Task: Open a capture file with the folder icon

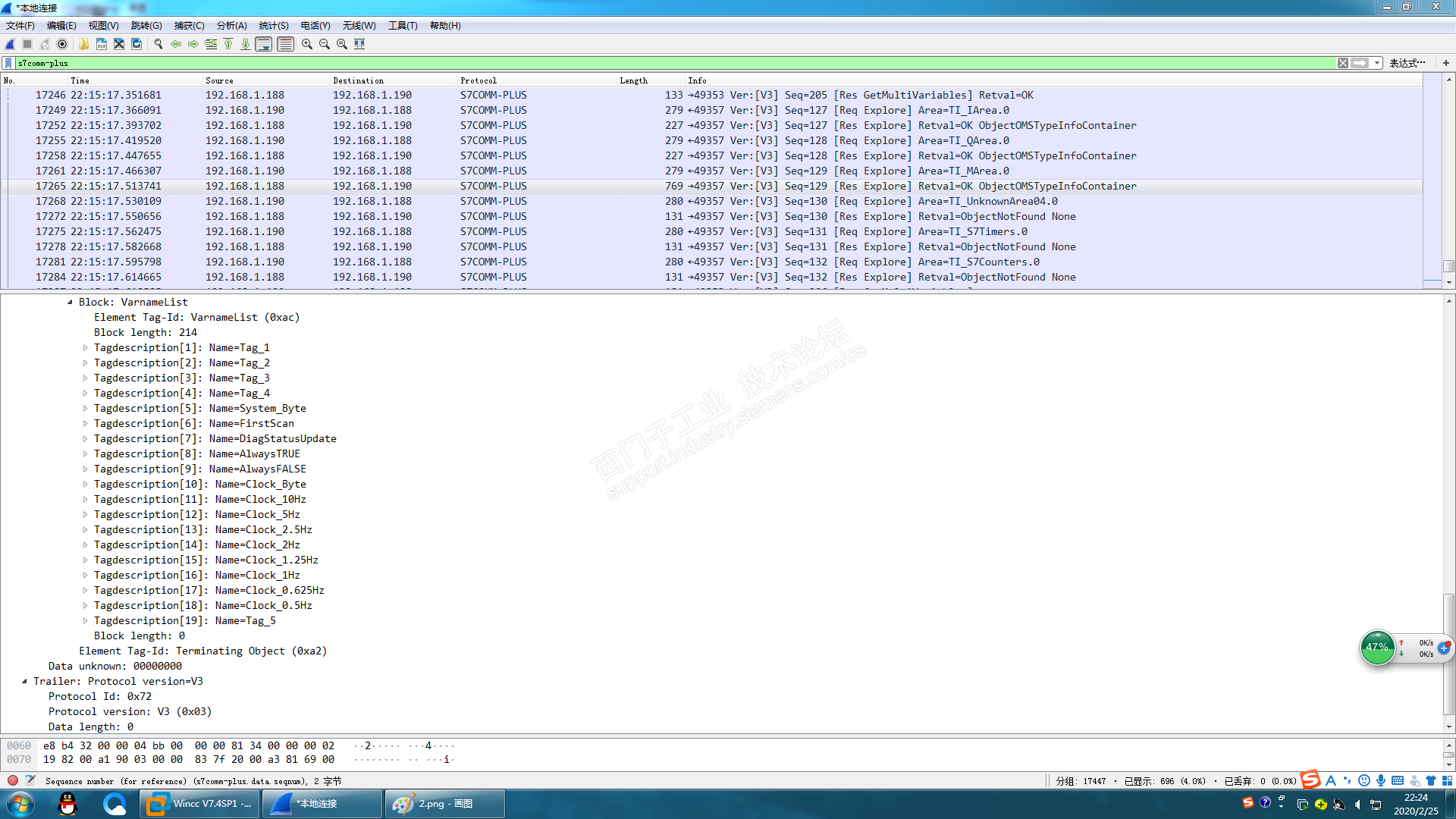Action: 83,44
